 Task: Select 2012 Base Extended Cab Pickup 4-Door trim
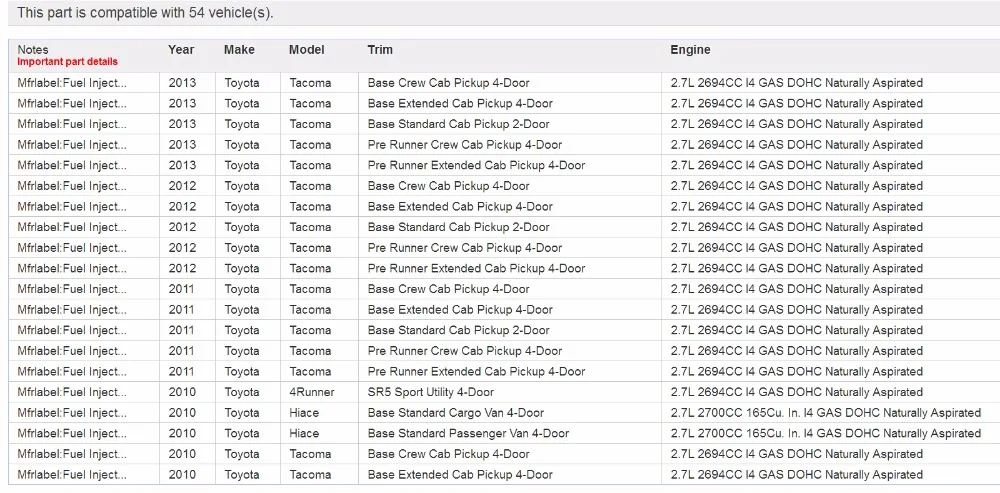tap(460, 207)
